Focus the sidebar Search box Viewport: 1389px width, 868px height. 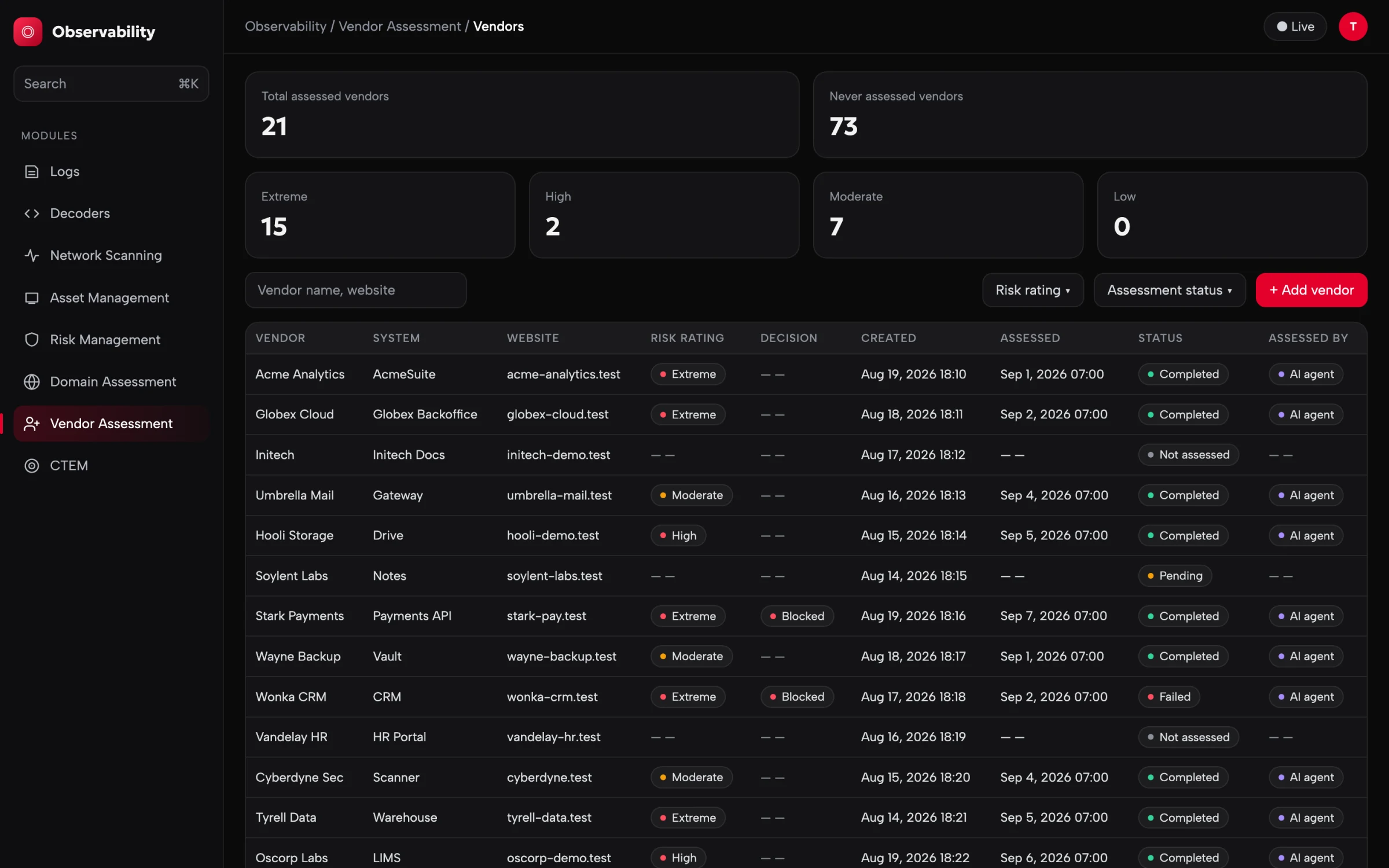coord(111,83)
